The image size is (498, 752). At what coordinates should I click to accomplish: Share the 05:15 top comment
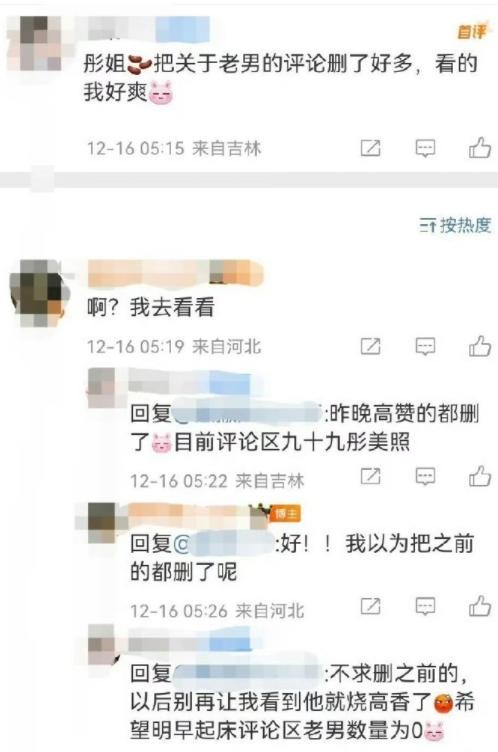pyautogui.click(x=370, y=148)
